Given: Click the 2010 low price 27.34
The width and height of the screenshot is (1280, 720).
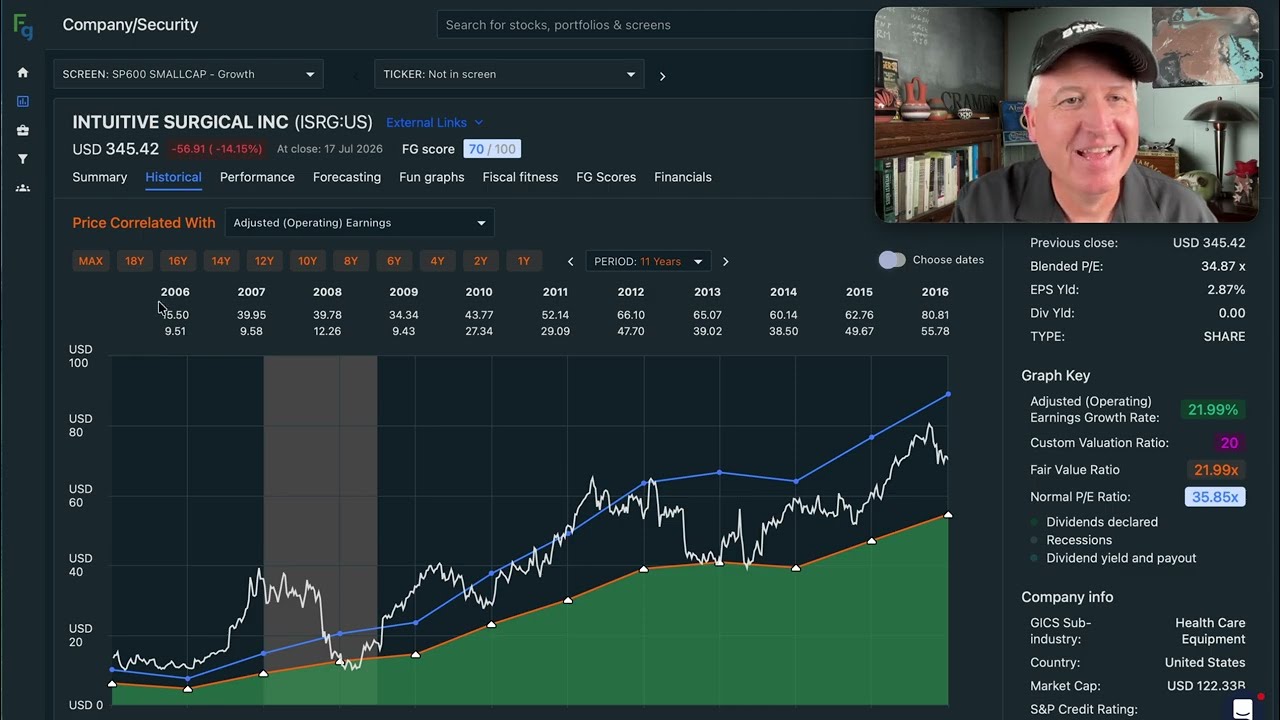Looking at the screenshot, I should pyautogui.click(x=479, y=331).
